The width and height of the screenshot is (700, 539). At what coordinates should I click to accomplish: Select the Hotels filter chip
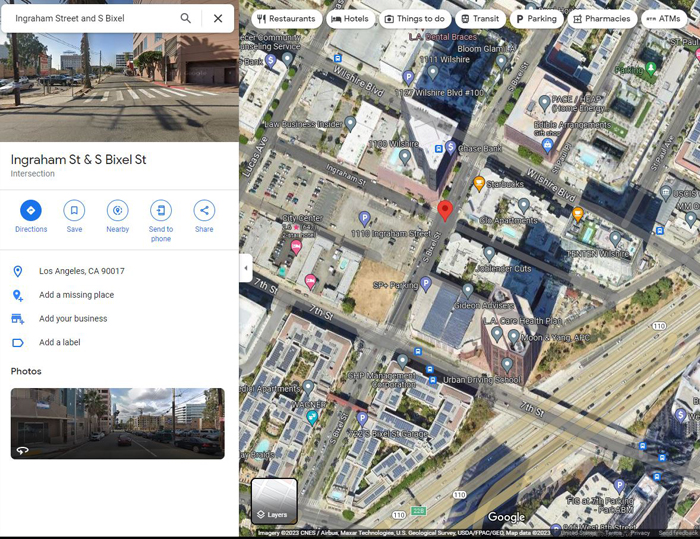(x=350, y=19)
